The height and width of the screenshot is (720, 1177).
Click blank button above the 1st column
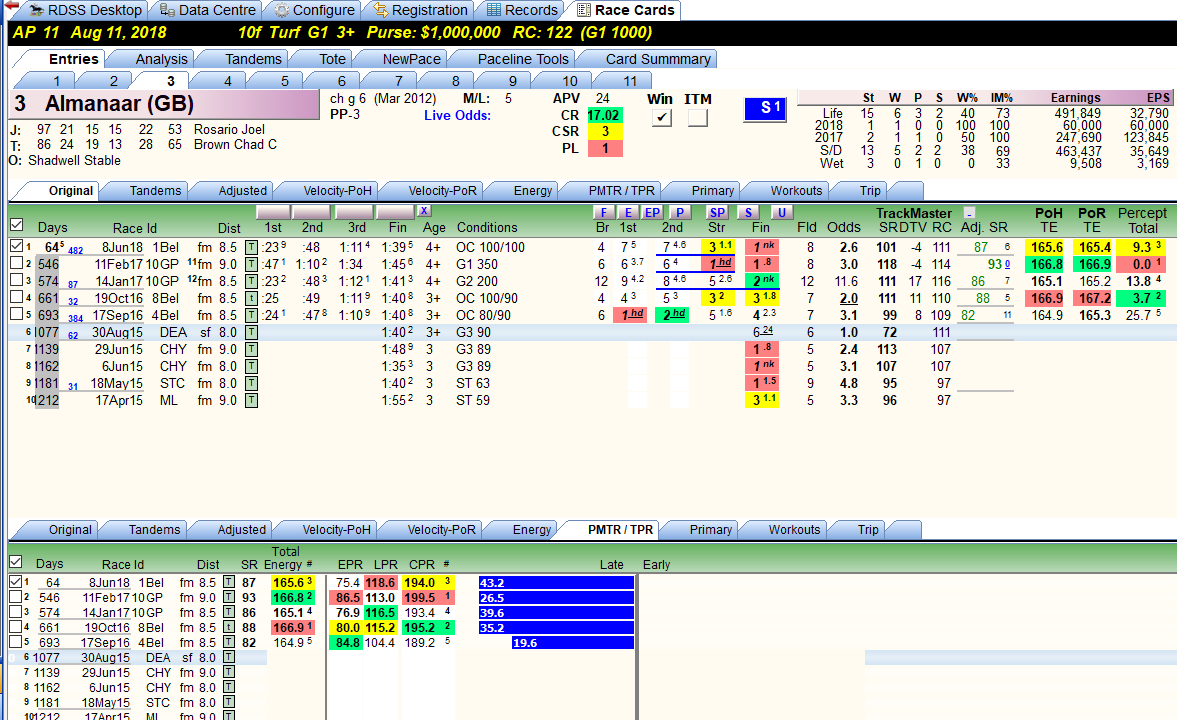point(272,212)
